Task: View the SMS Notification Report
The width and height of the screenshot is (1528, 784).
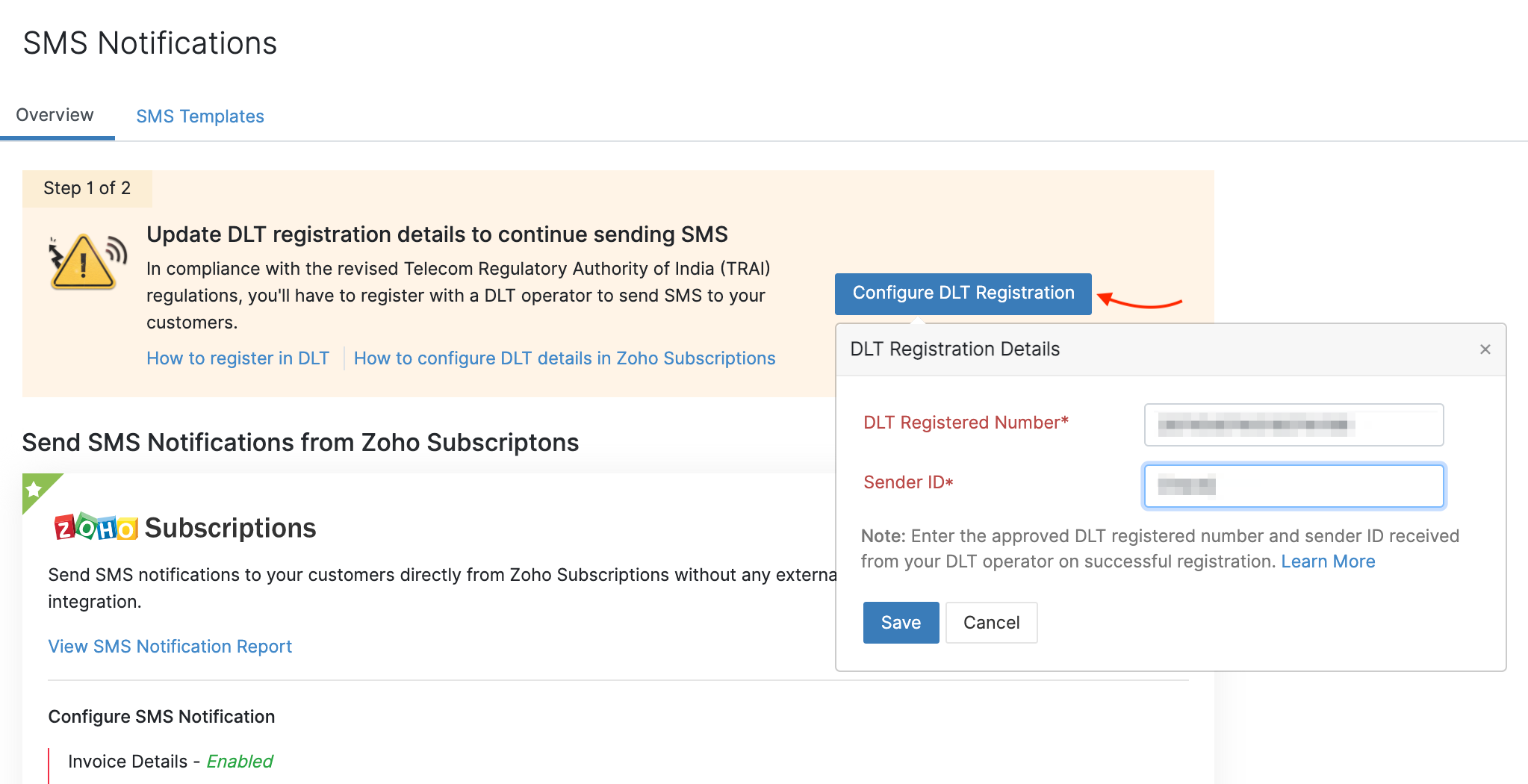Action: 170,646
